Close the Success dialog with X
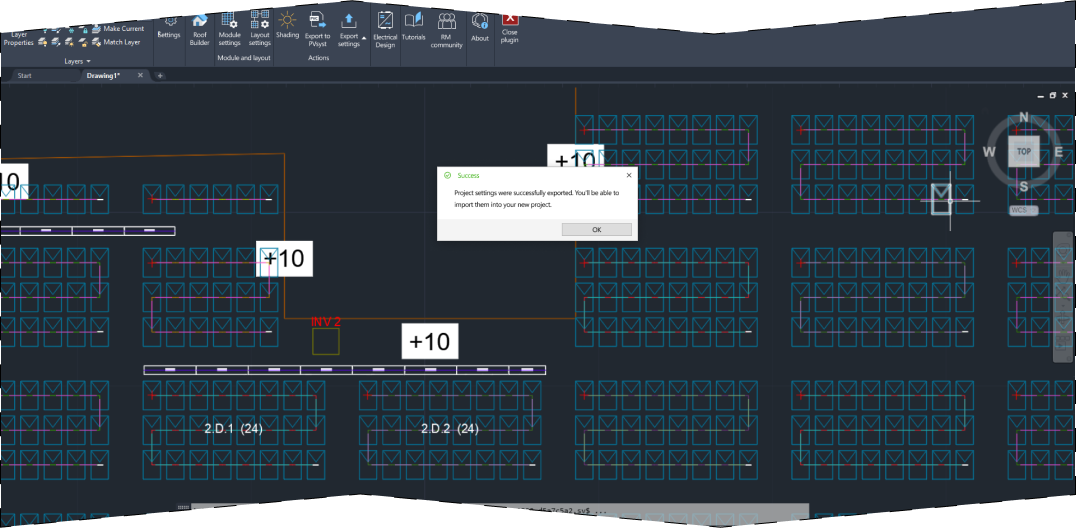Screen dimensions: 1076x528 629,175
